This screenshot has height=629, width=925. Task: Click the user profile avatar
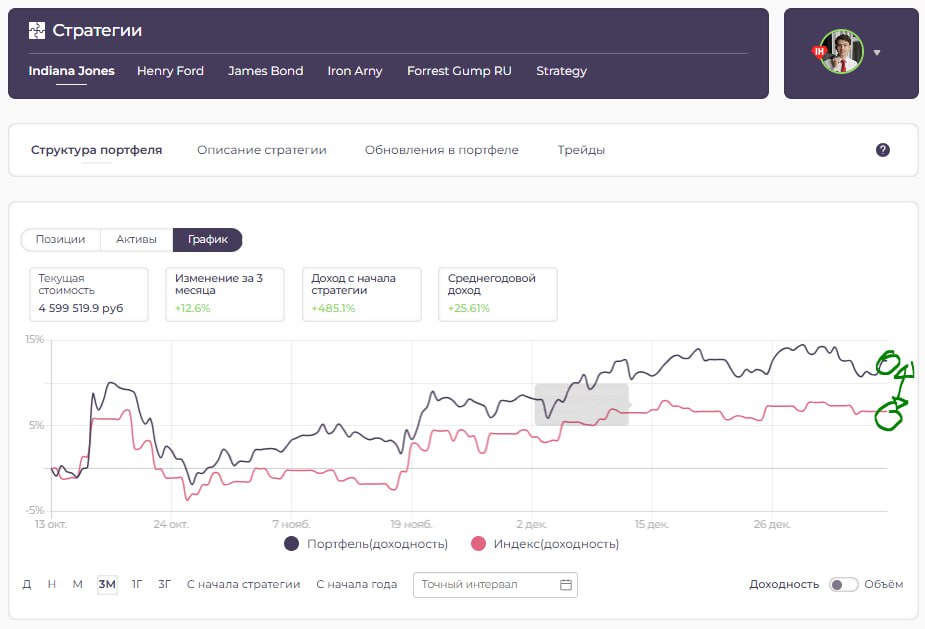pyautogui.click(x=840, y=52)
